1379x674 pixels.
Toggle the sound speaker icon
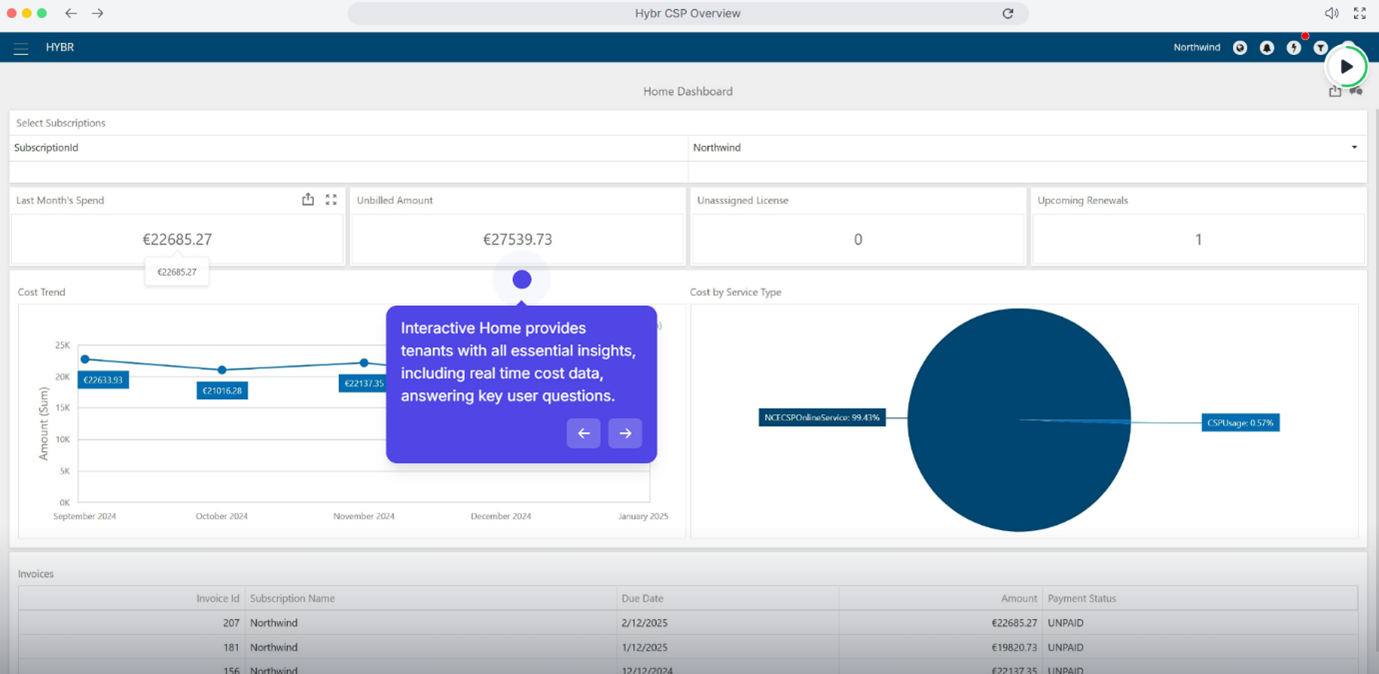[1331, 13]
